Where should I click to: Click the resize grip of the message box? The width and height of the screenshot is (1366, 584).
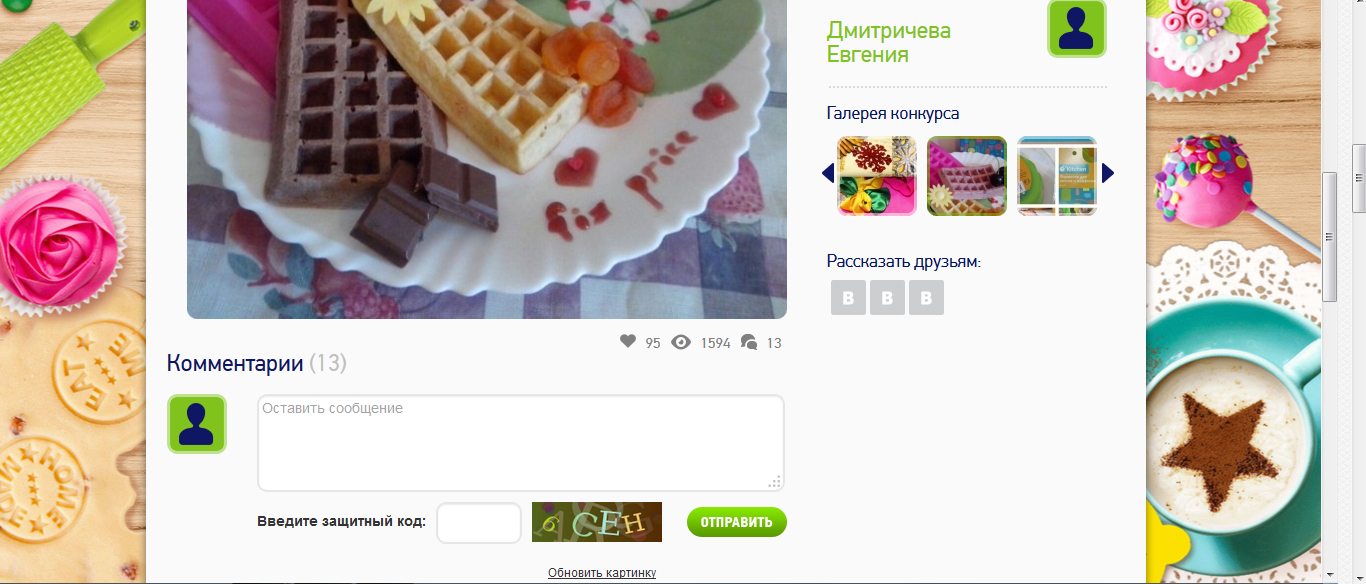click(774, 482)
